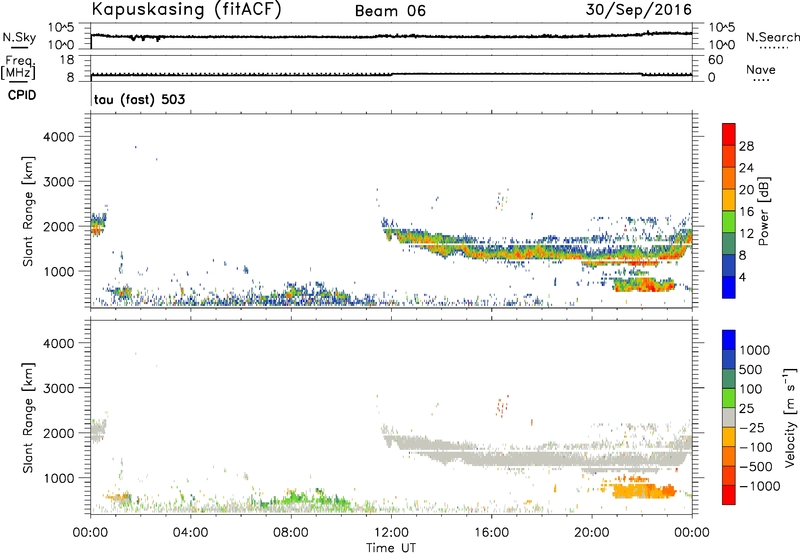The image size is (800, 554).
Task: Click the "Nave" legend label
Action: point(761,70)
